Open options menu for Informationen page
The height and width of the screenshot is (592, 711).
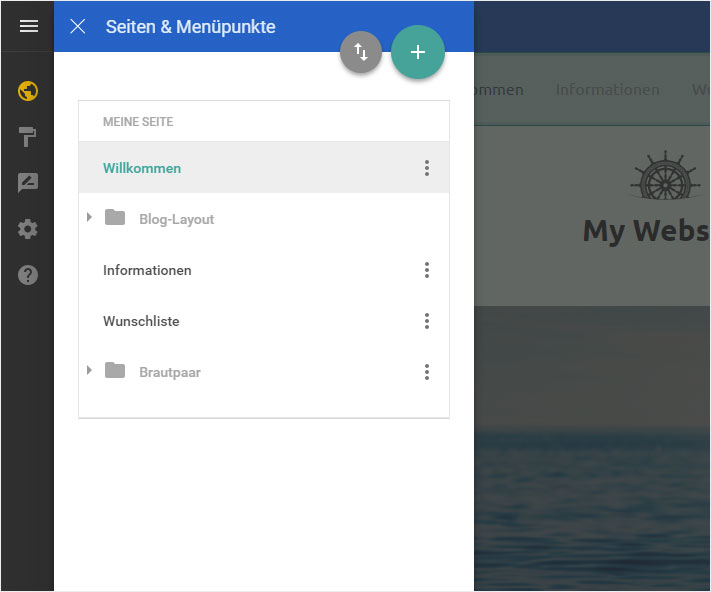point(427,270)
